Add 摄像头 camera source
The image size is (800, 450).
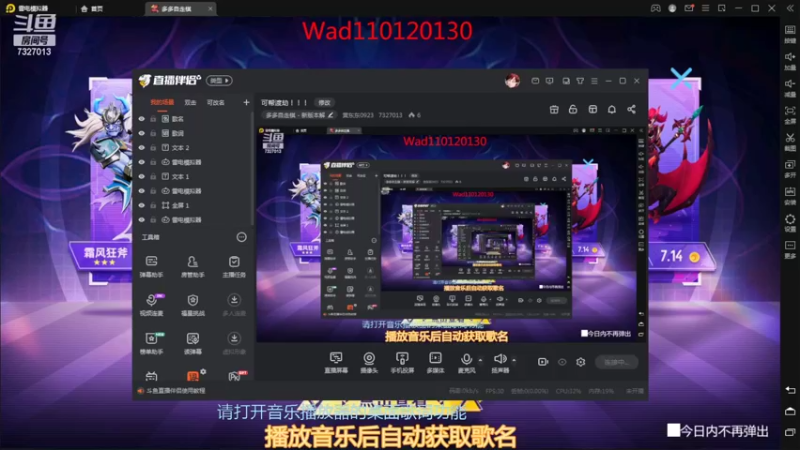pos(369,362)
